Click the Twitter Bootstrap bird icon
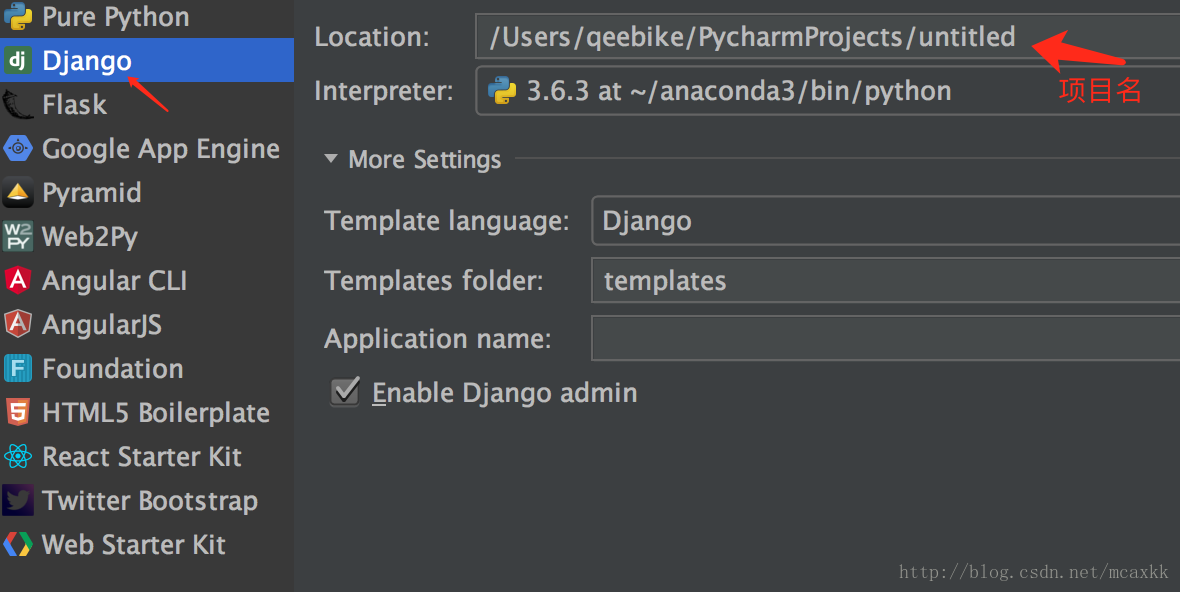The height and width of the screenshot is (592, 1180). click(17, 500)
